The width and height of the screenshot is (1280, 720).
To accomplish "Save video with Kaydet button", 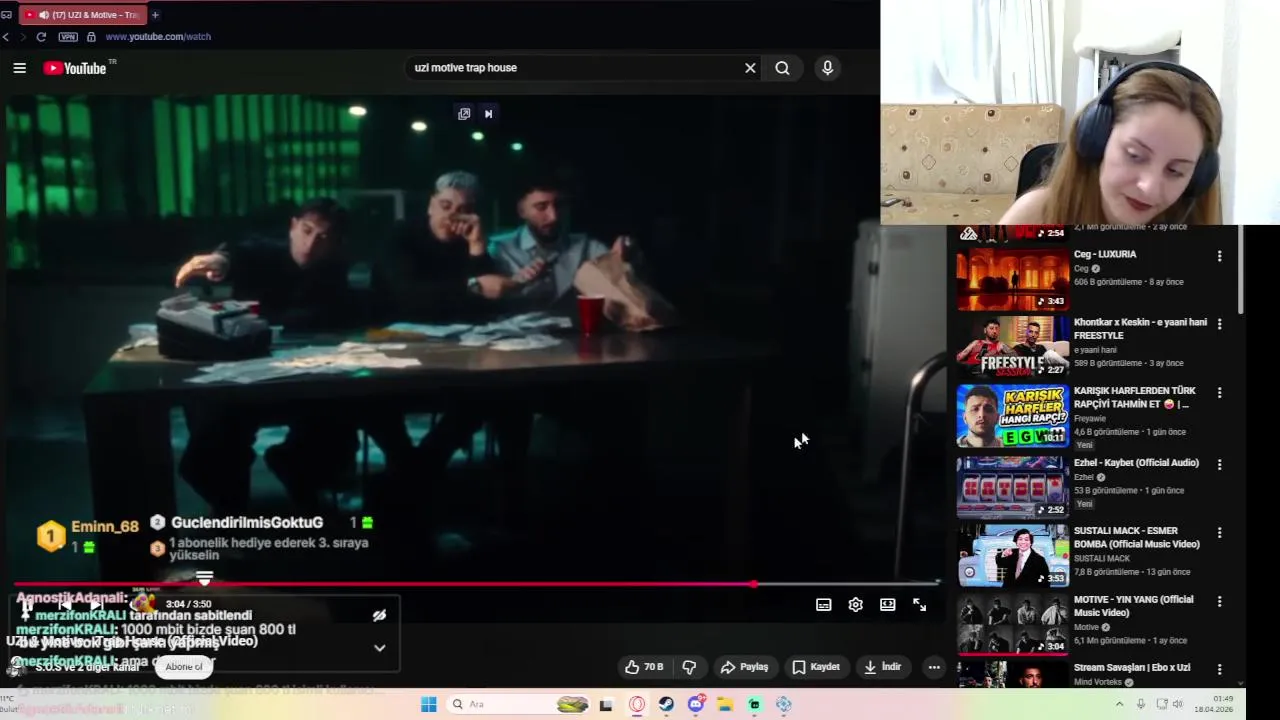I will (816, 667).
